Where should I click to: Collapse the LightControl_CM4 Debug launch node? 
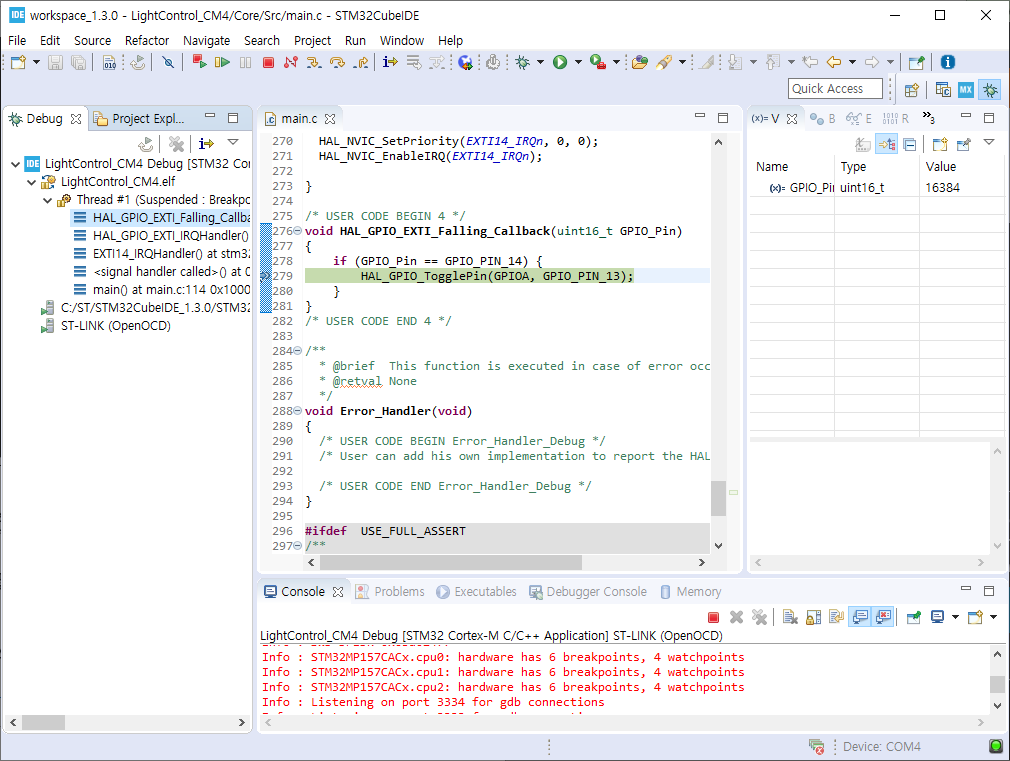point(15,164)
